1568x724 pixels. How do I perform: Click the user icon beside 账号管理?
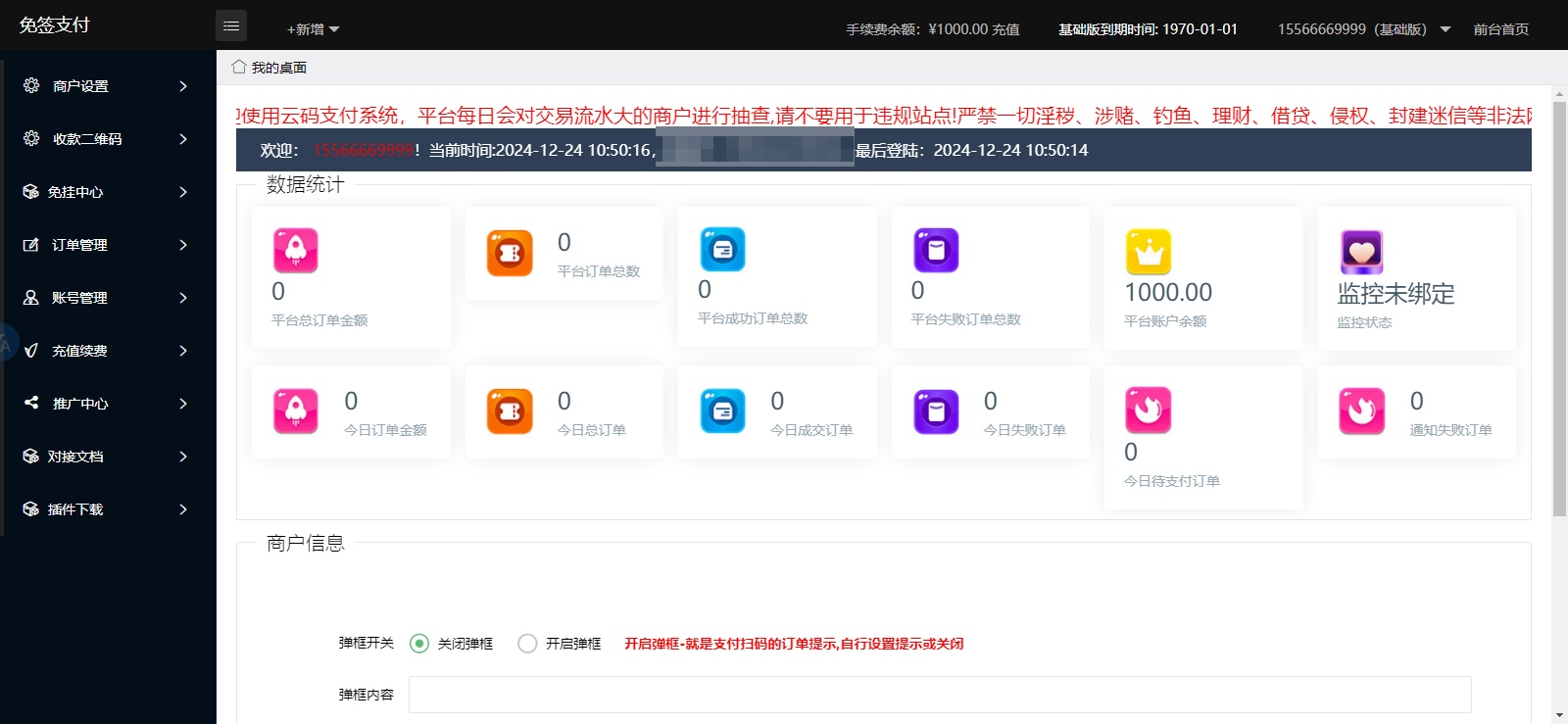coord(31,298)
